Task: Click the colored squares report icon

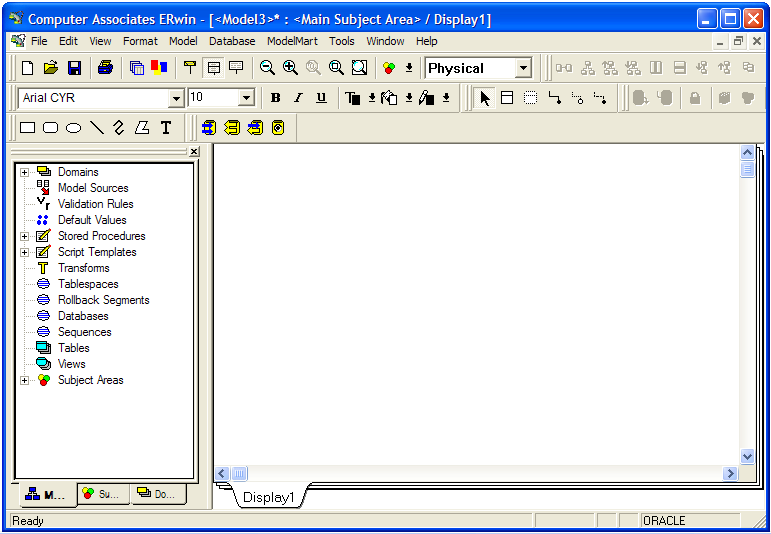Action: 159,68
